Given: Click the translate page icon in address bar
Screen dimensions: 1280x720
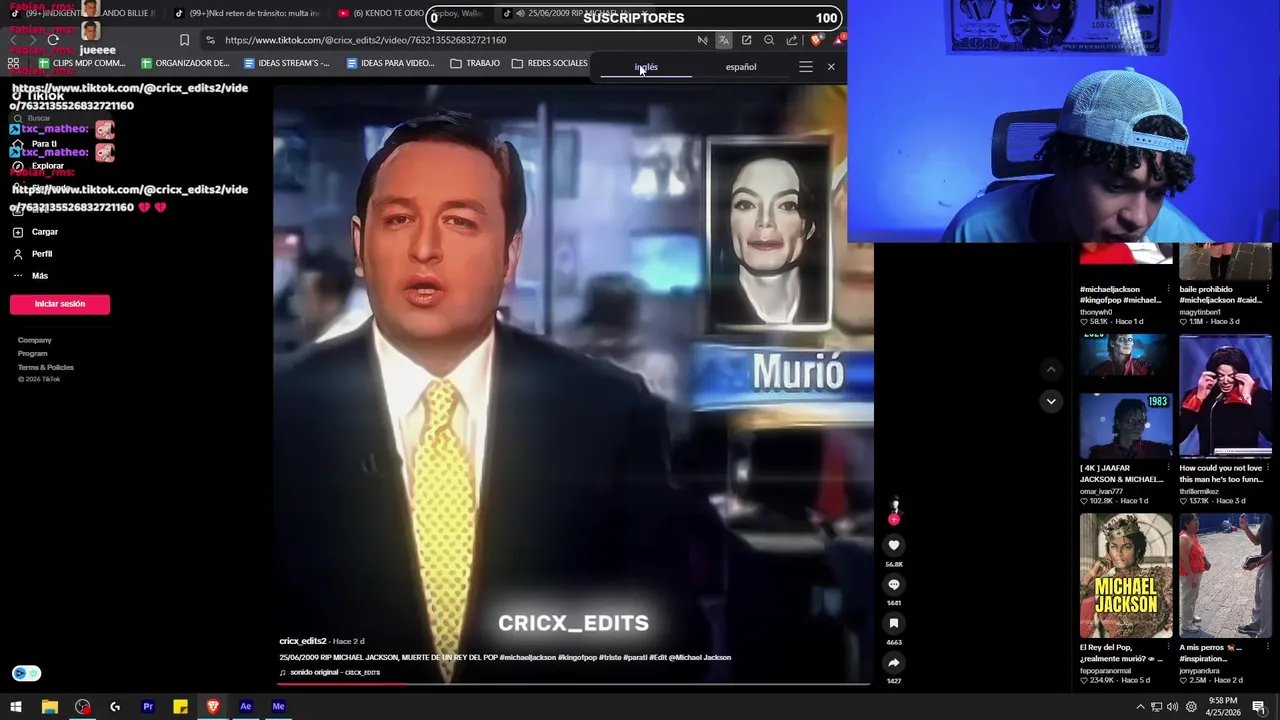Looking at the screenshot, I should point(724,40).
